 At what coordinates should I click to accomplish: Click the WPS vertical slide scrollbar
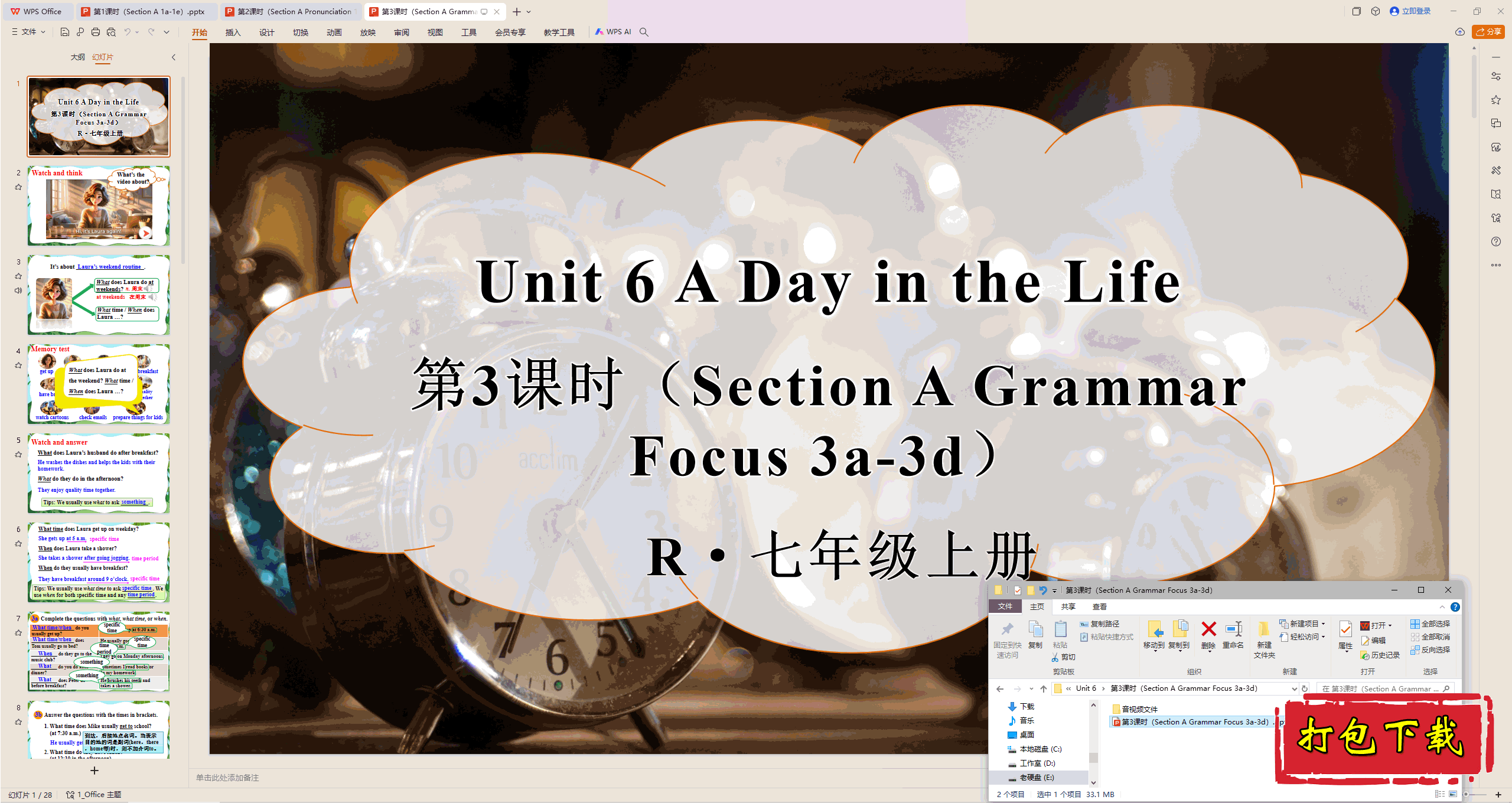point(1474,86)
